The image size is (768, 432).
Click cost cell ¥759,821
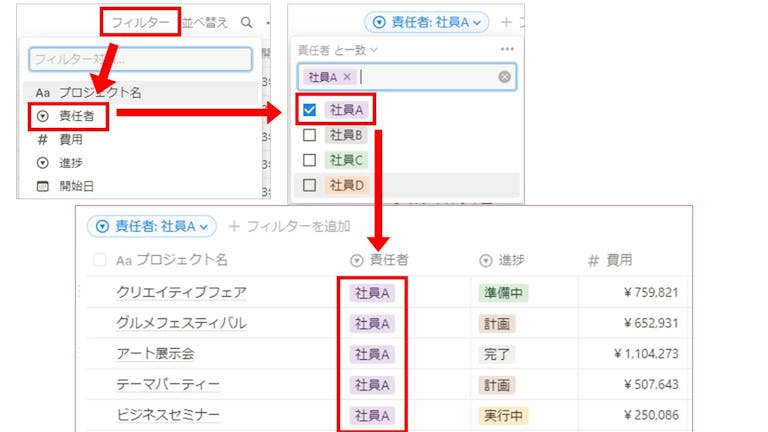[651, 292]
